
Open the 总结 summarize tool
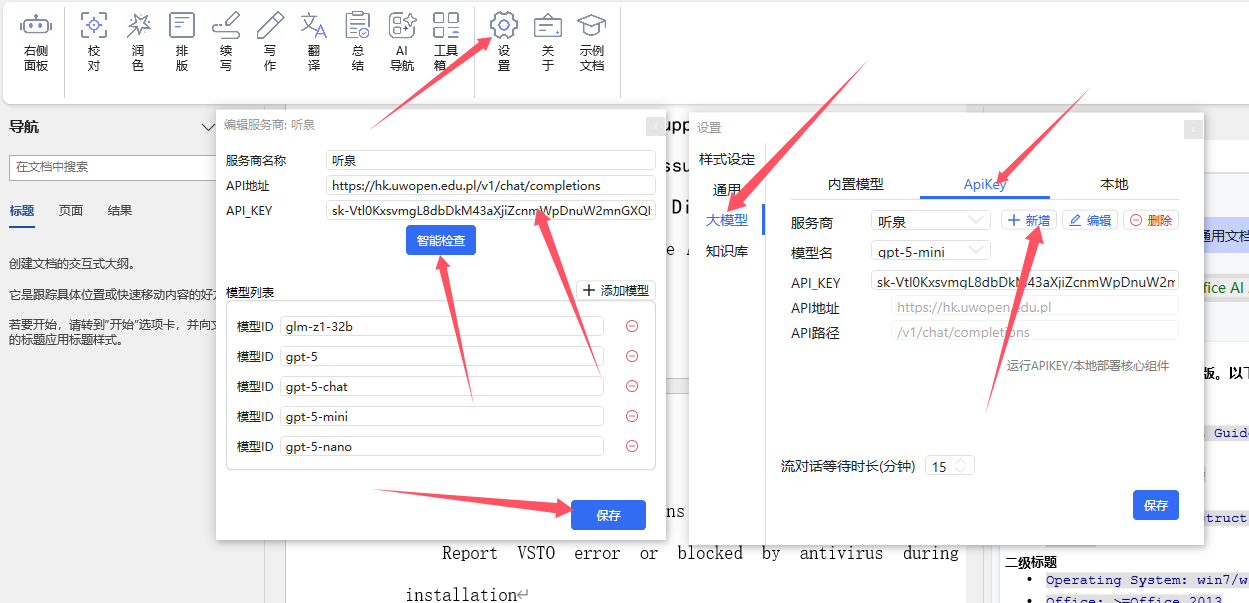[x=358, y=43]
